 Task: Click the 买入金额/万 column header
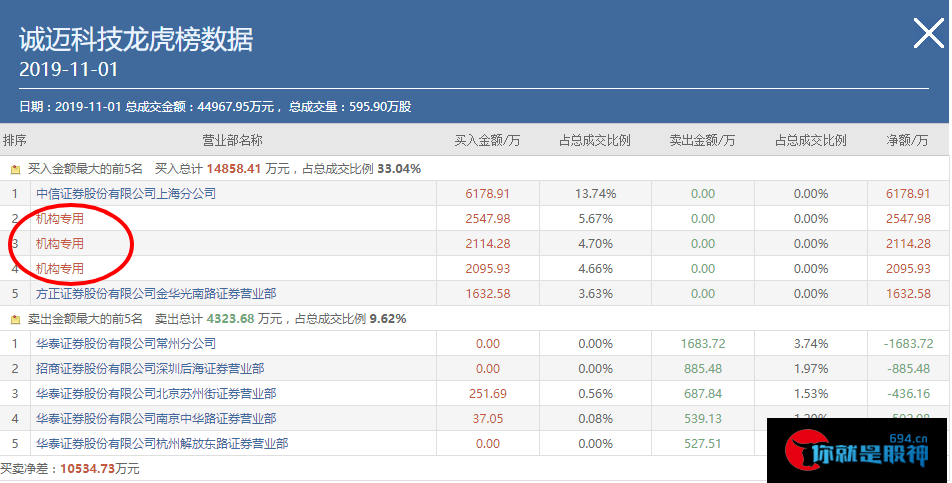[x=488, y=140]
